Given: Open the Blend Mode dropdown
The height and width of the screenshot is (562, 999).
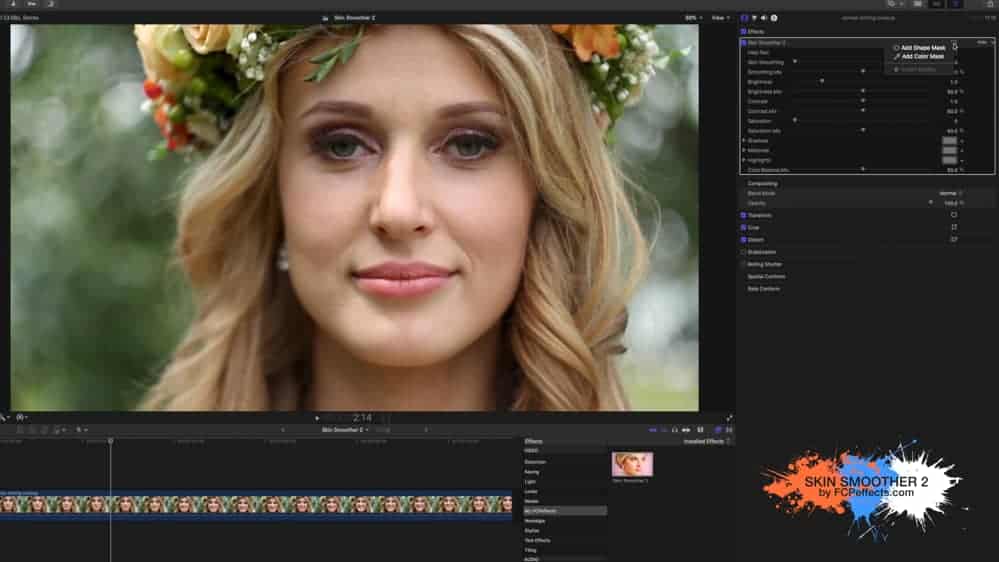Looking at the screenshot, I should 950,193.
